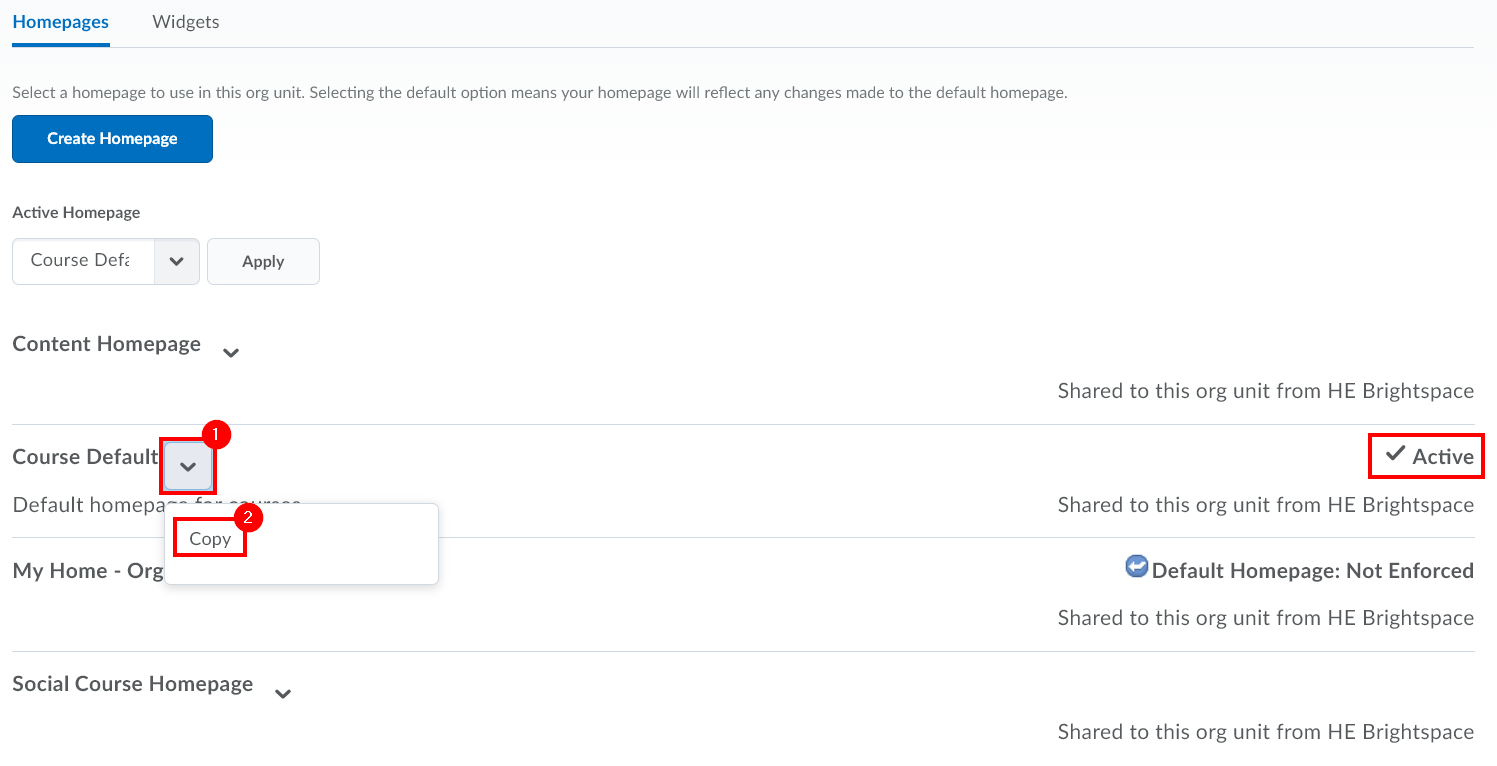Switch to the Homepages tab
The height and width of the screenshot is (766, 1497).
60,20
